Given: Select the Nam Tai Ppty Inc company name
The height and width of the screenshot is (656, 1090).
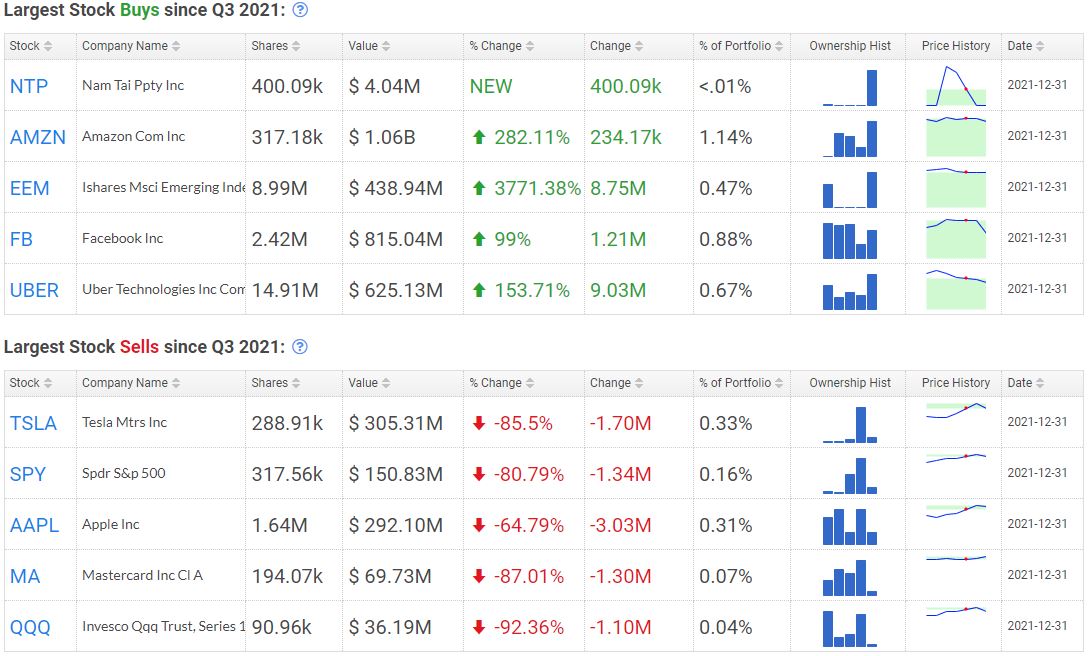Looking at the screenshot, I should click(x=133, y=85).
